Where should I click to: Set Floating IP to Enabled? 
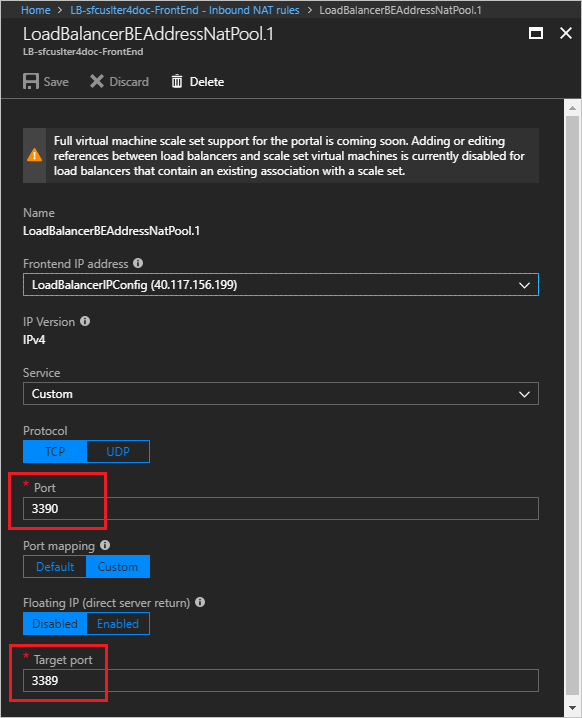[x=118, y=624]
